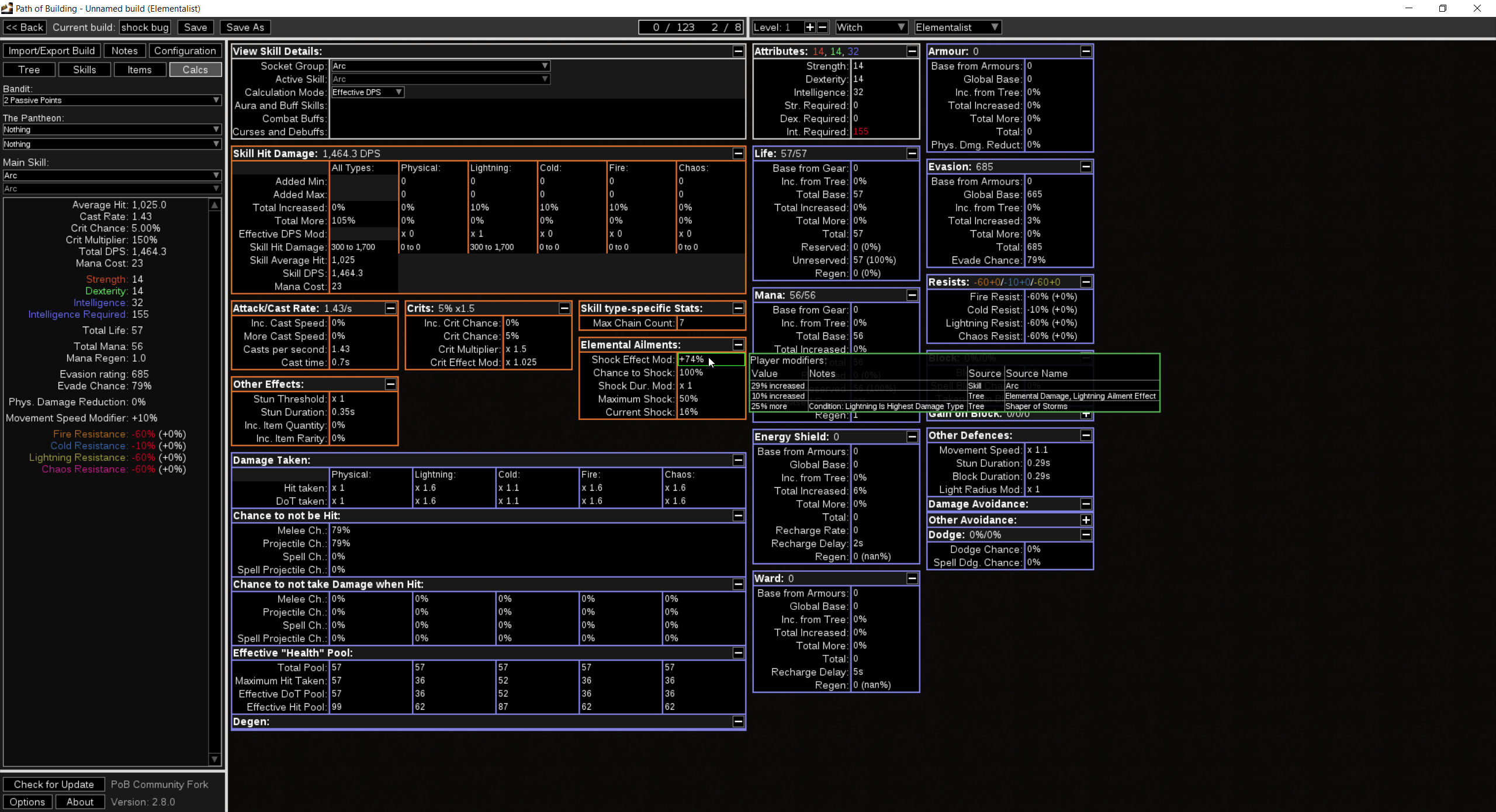
Task: Collapse the Energy Shield panel
Action: click(x=912, y=437)
